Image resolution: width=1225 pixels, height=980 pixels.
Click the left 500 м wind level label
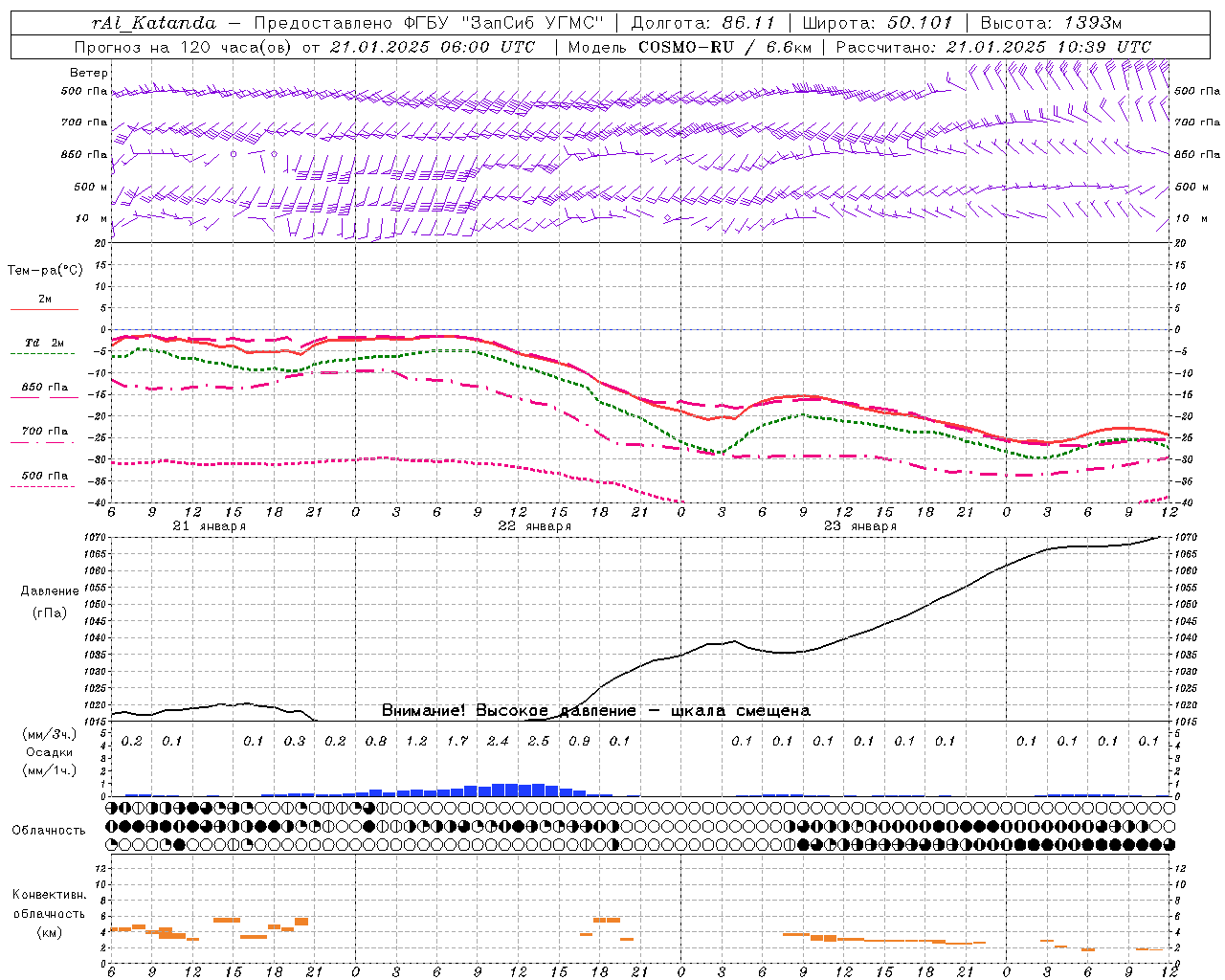tap(91, 187)
